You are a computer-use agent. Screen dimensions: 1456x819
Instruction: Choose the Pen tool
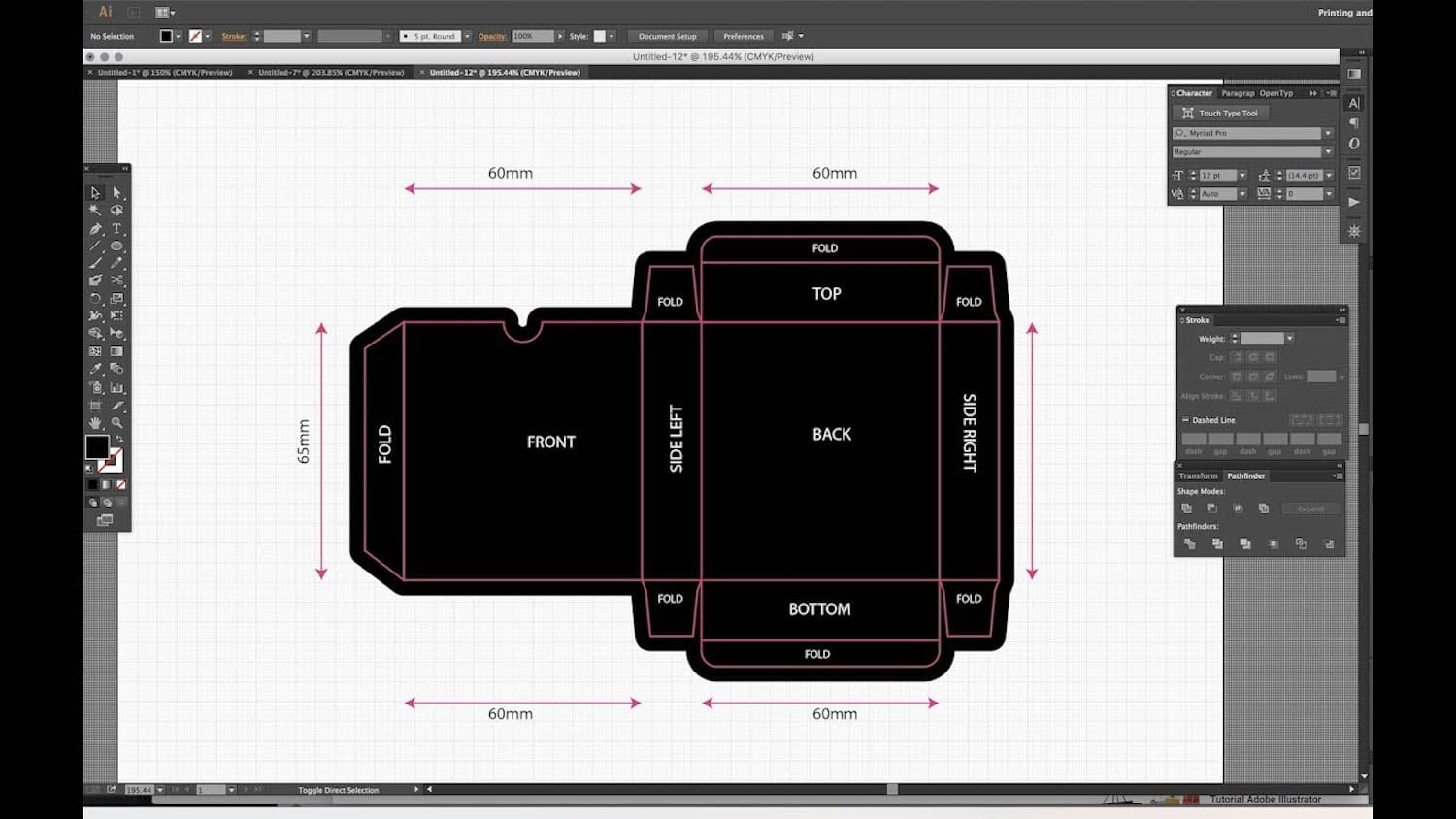coord(95,228)
